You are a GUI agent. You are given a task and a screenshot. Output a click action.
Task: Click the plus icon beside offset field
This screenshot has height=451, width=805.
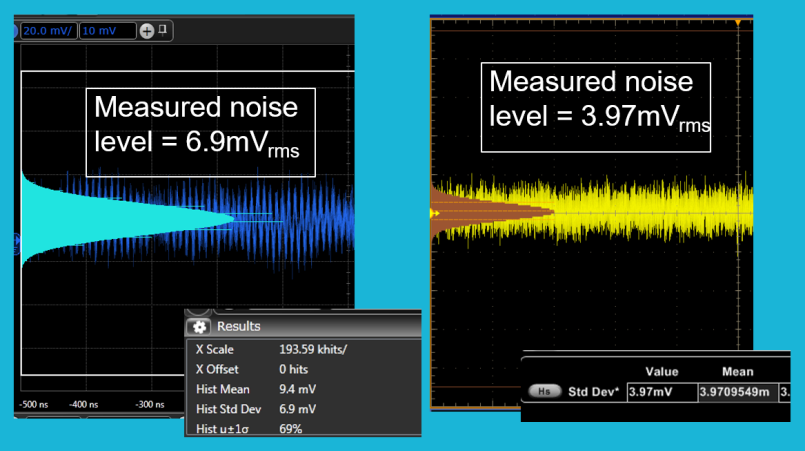(147, 31)
